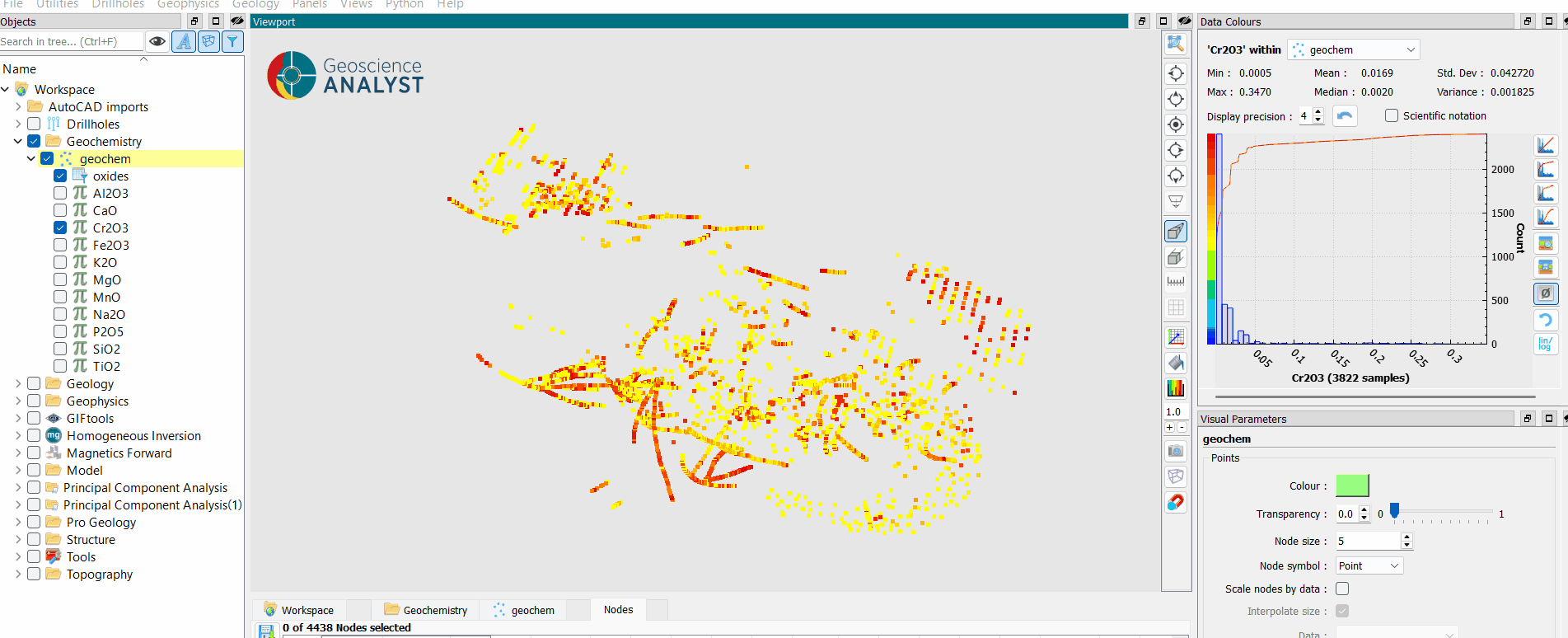The image size is (1568, 638).
Task: Click the linear colour transform icon
Action: pyautogui.click(x=1546, y=145)
